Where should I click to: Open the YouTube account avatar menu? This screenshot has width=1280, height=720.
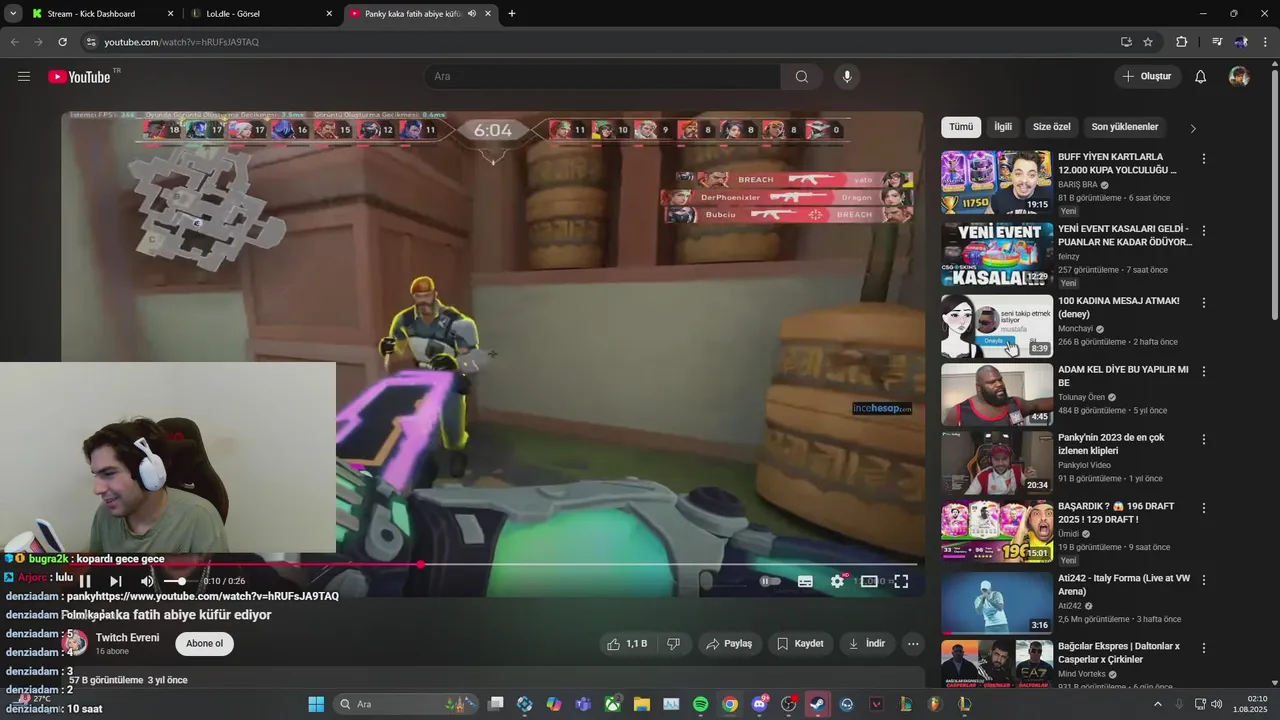[1239, 77]
